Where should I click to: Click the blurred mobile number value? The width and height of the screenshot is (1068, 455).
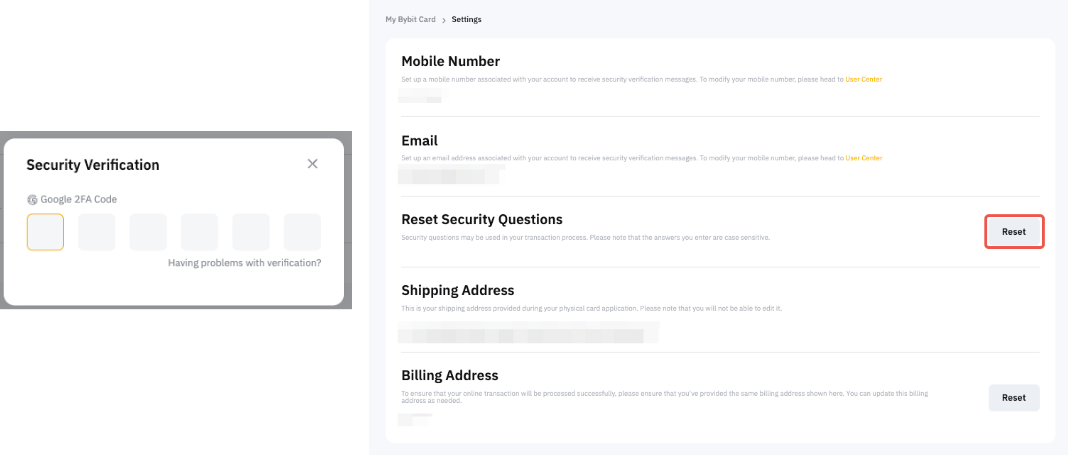pos(420,96)
